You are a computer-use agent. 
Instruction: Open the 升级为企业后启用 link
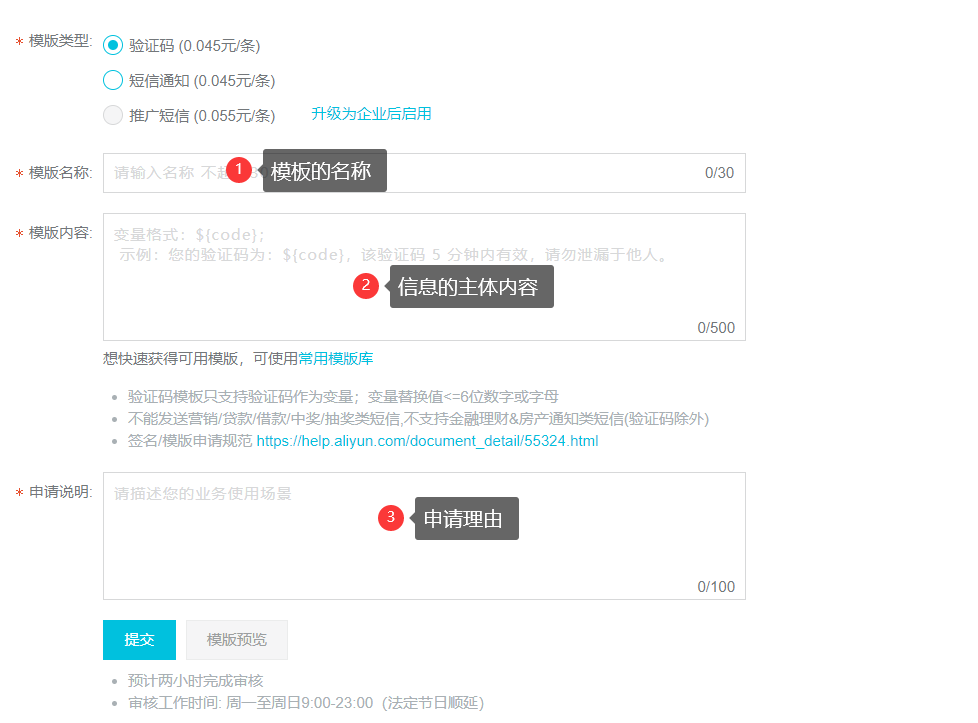tap(371, 114)
